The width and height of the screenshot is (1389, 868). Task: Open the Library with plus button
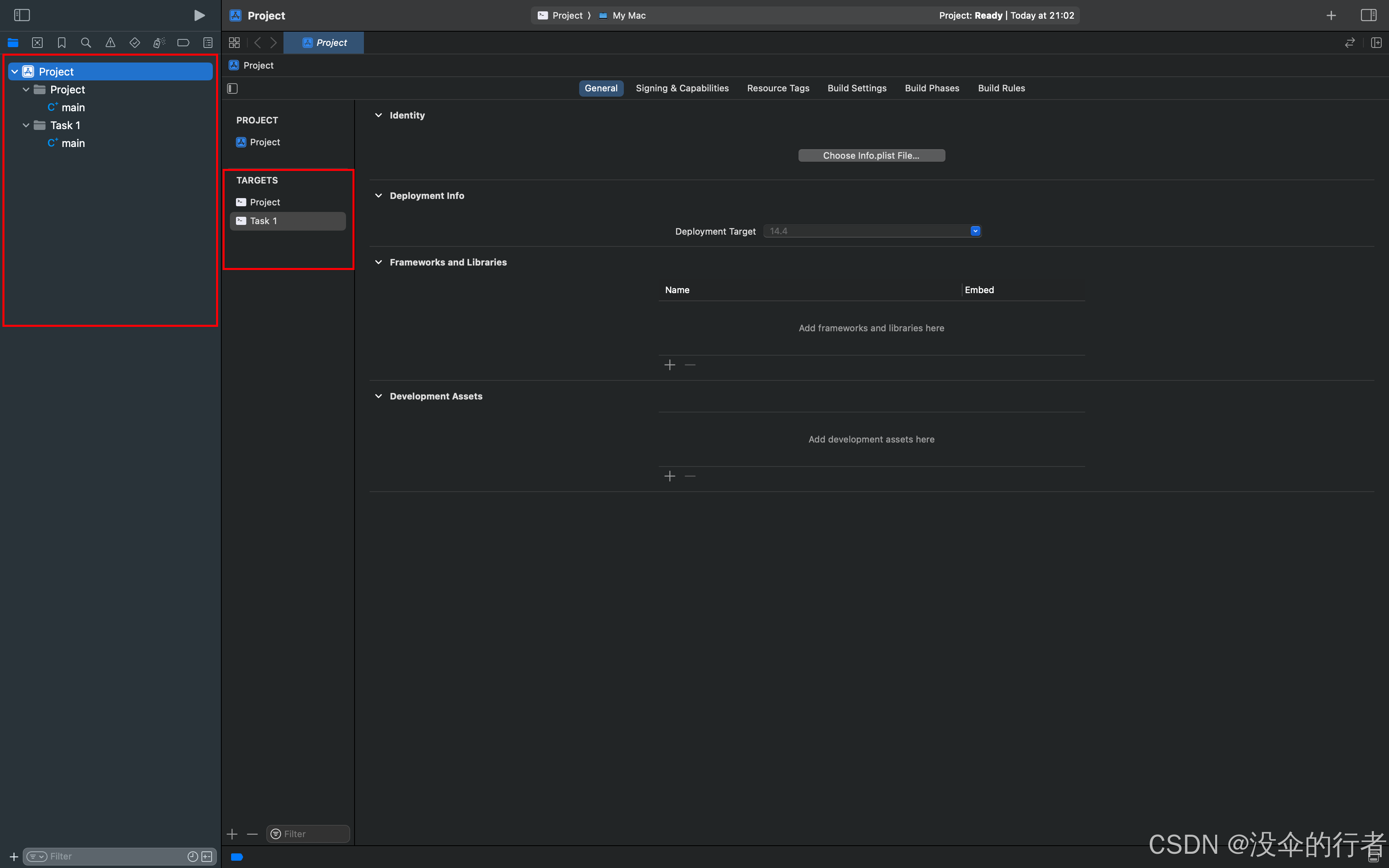1331,15
